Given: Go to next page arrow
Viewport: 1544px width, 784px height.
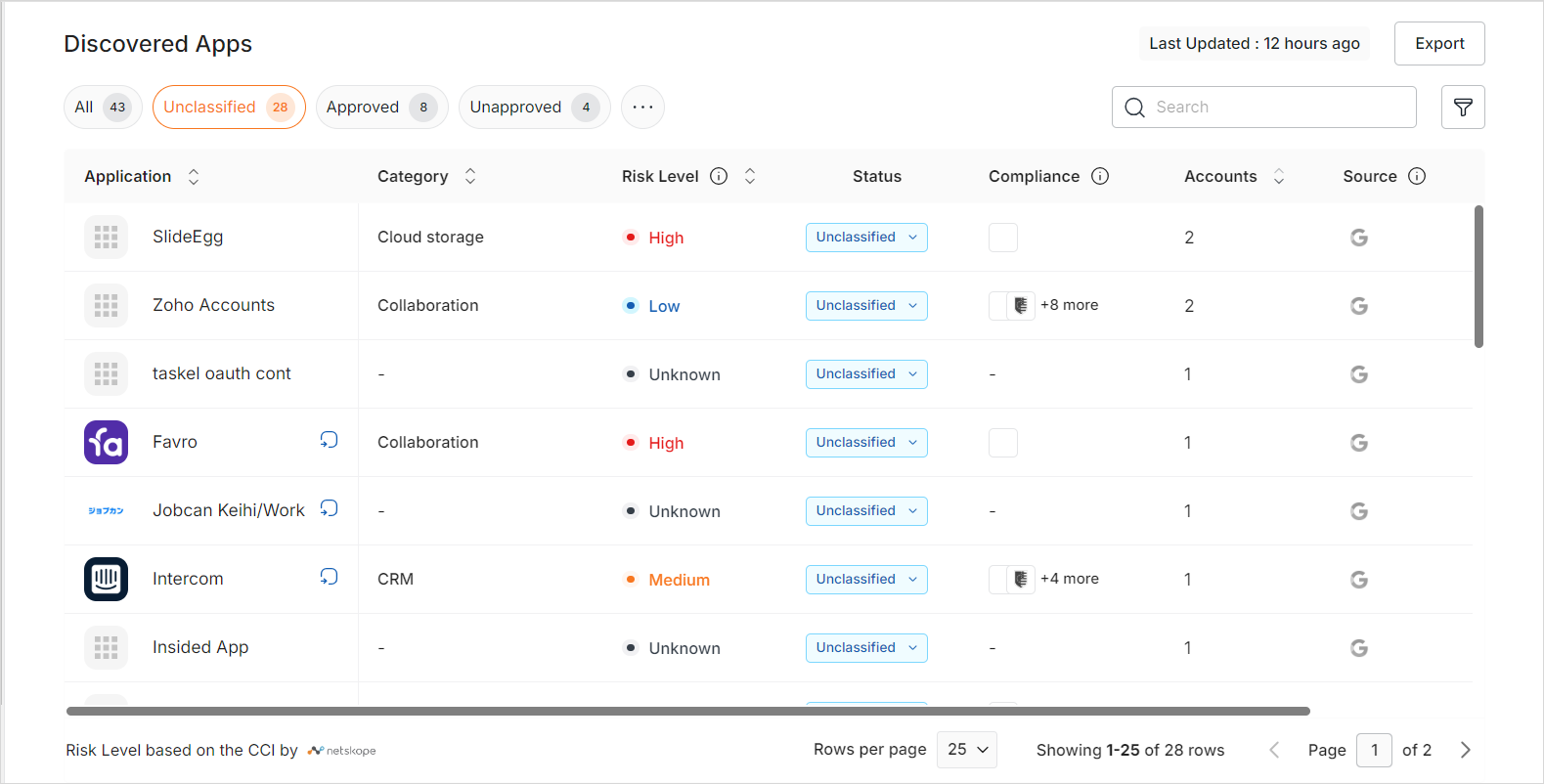Looking at the screenshot, I should point(1465,750).
